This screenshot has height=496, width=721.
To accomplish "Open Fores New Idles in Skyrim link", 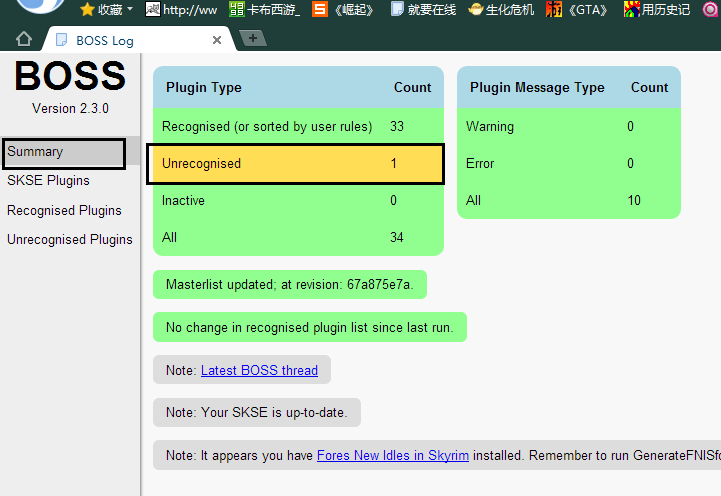I will [x=393, y=456].
